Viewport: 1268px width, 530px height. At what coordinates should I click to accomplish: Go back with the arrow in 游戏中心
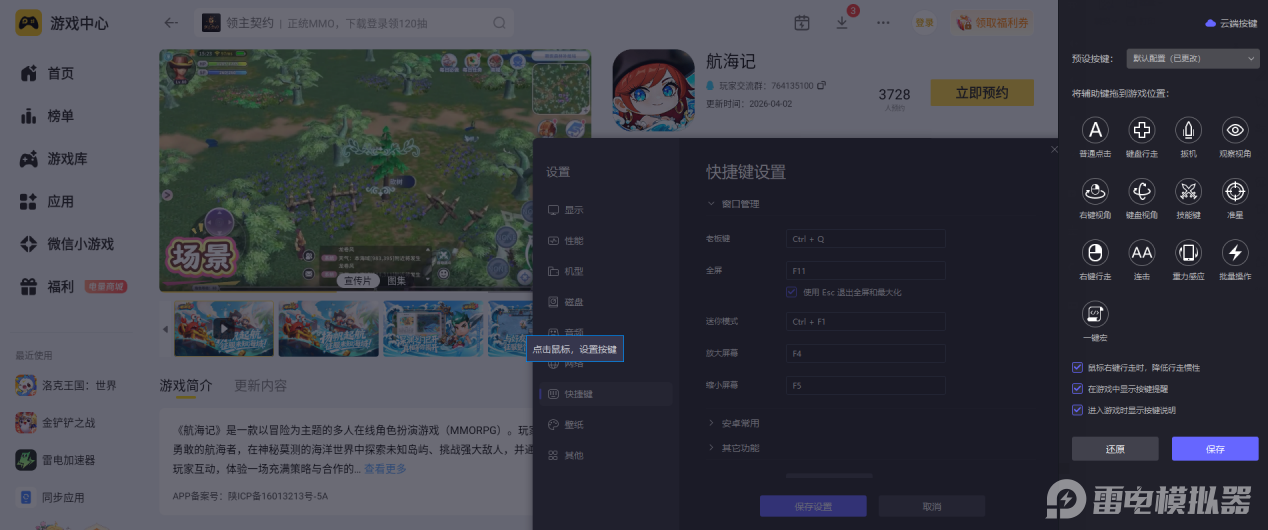tap(171, 22)
